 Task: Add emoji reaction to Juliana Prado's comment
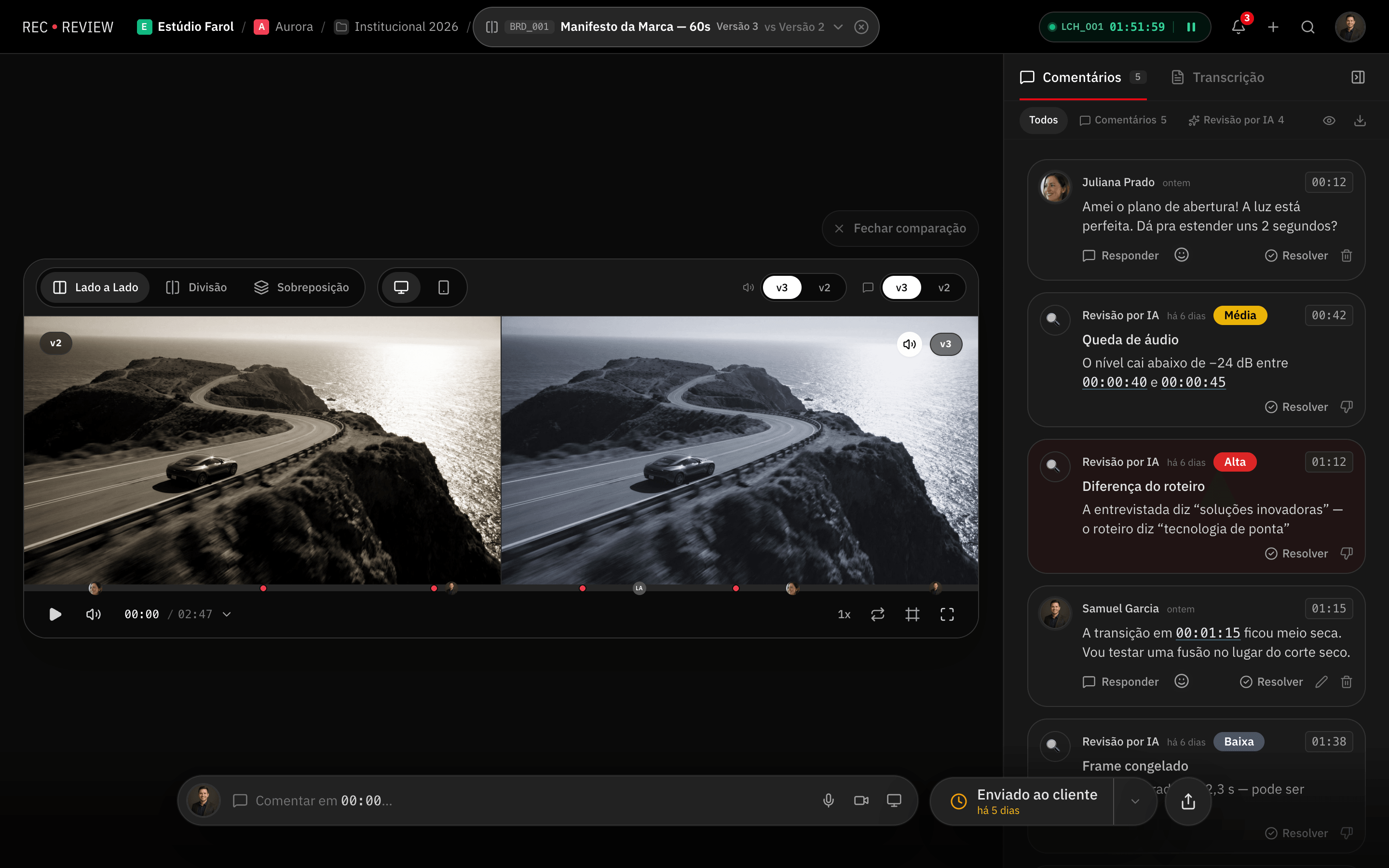[x=1181, y=255]
